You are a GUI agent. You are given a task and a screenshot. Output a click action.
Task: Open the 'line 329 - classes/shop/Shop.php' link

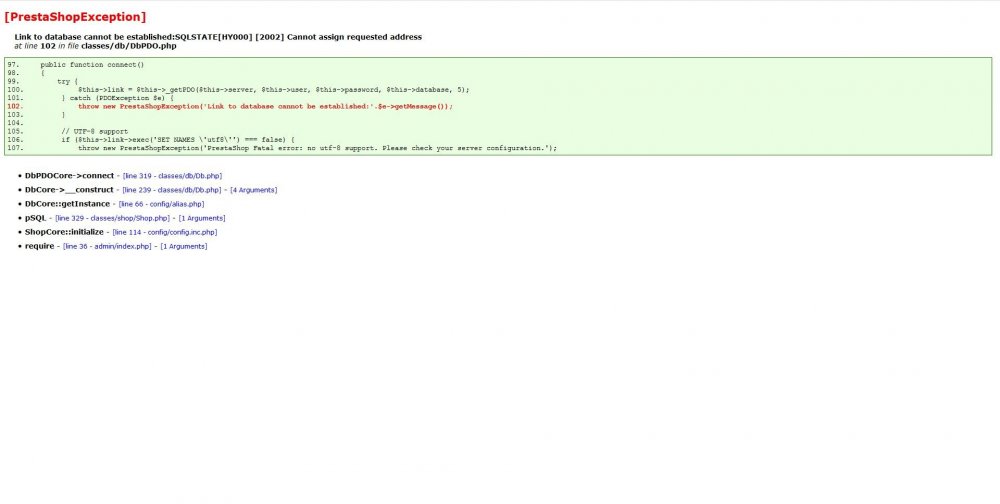tap(112, 218)
